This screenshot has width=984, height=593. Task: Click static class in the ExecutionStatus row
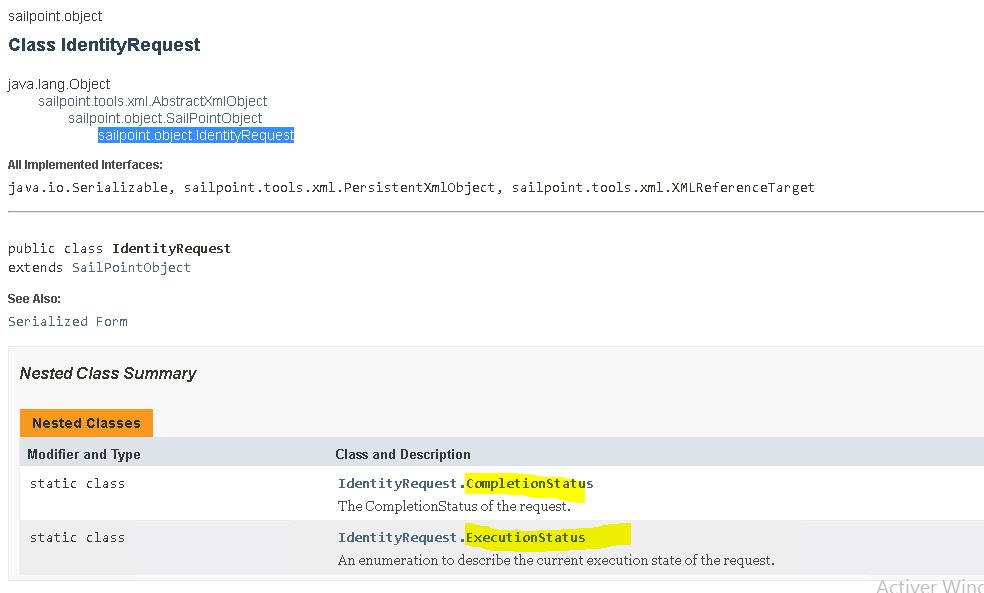[77, 538]
